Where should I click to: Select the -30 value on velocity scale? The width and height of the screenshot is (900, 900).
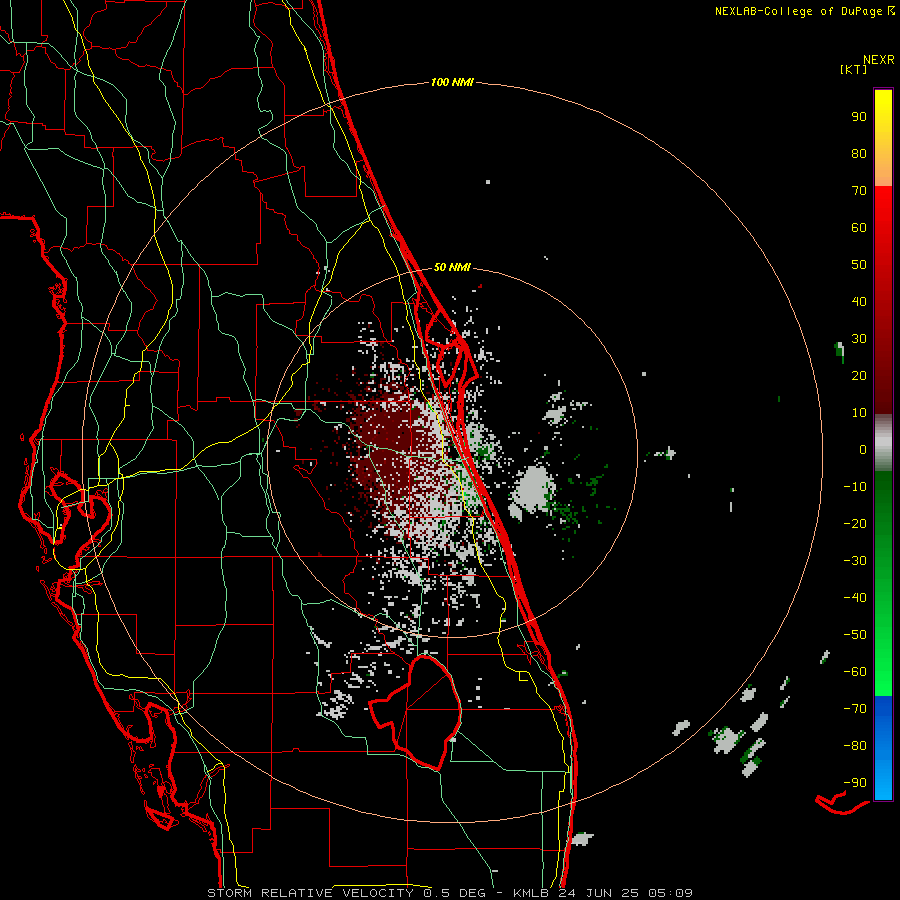(855, 561)
